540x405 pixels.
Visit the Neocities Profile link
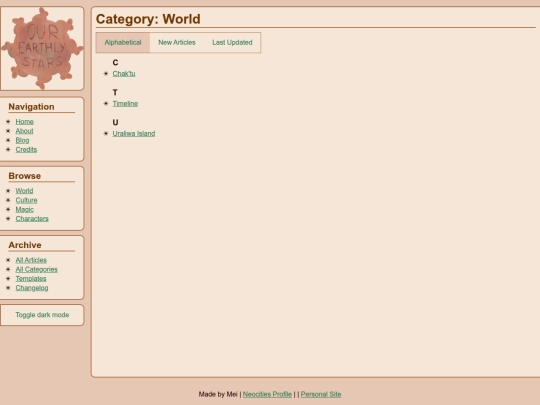pyautogui.click(x=267, y=394)
